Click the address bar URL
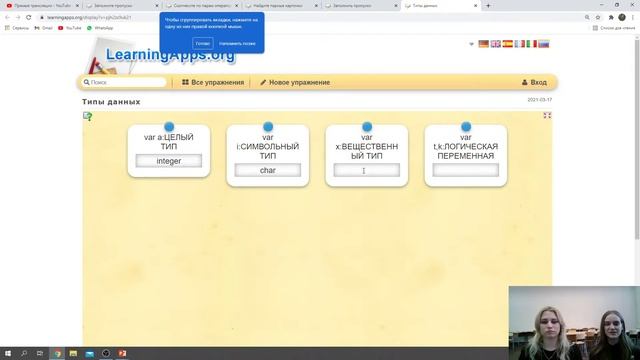This screenshot has width=640, height=360. click(x=89, y=18)
